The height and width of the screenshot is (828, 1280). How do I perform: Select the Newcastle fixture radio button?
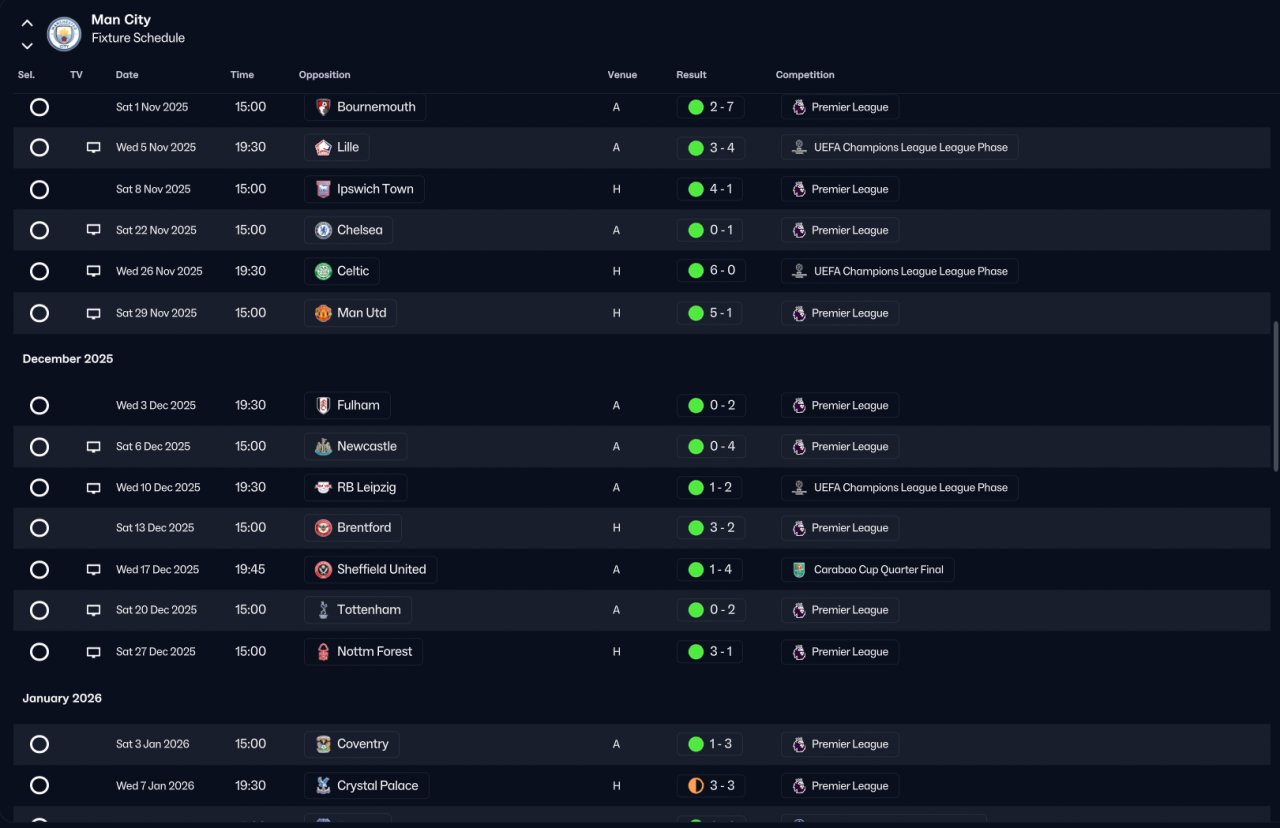[x=39, y=447]
